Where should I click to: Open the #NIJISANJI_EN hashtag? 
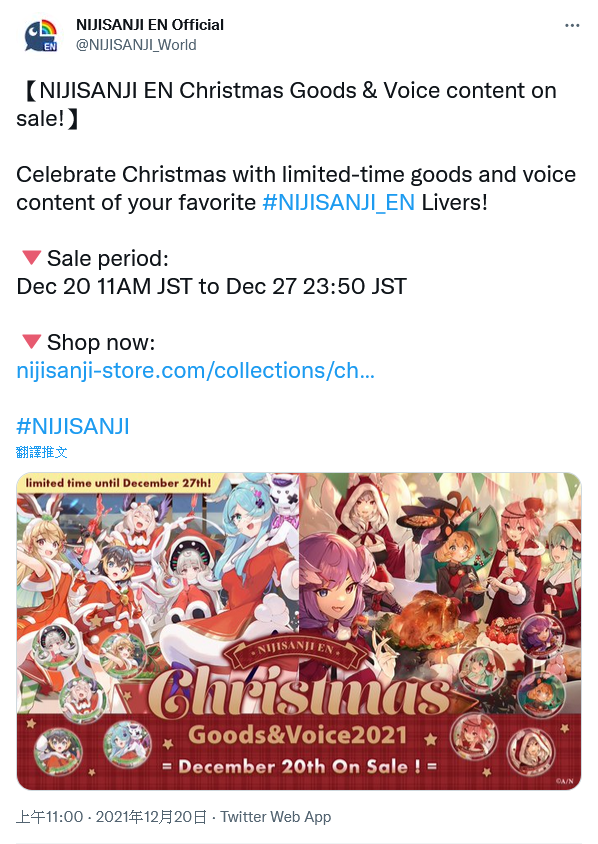pos(339,203)
